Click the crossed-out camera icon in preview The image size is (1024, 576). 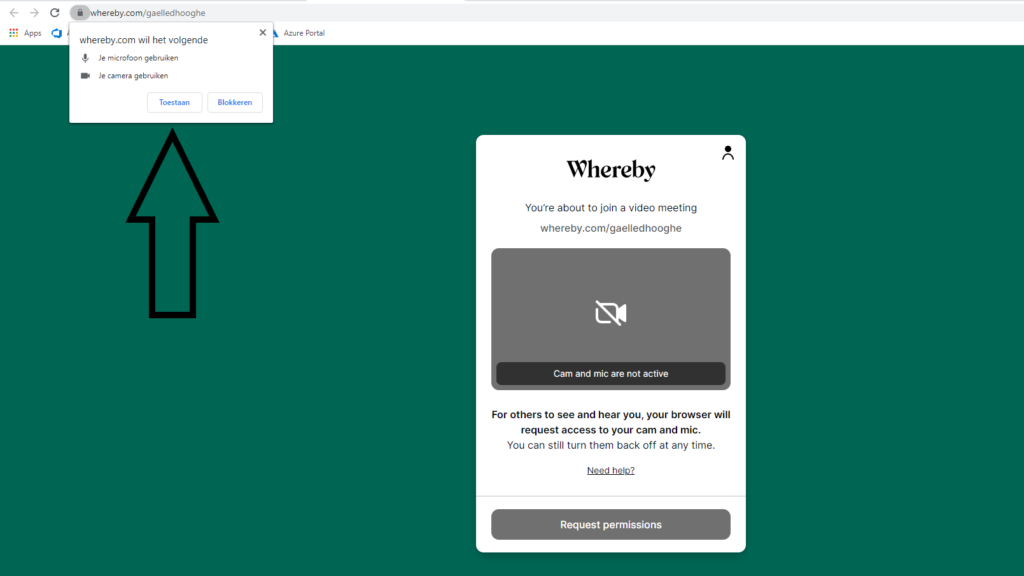pyautogui.click(x=611, y=313)
